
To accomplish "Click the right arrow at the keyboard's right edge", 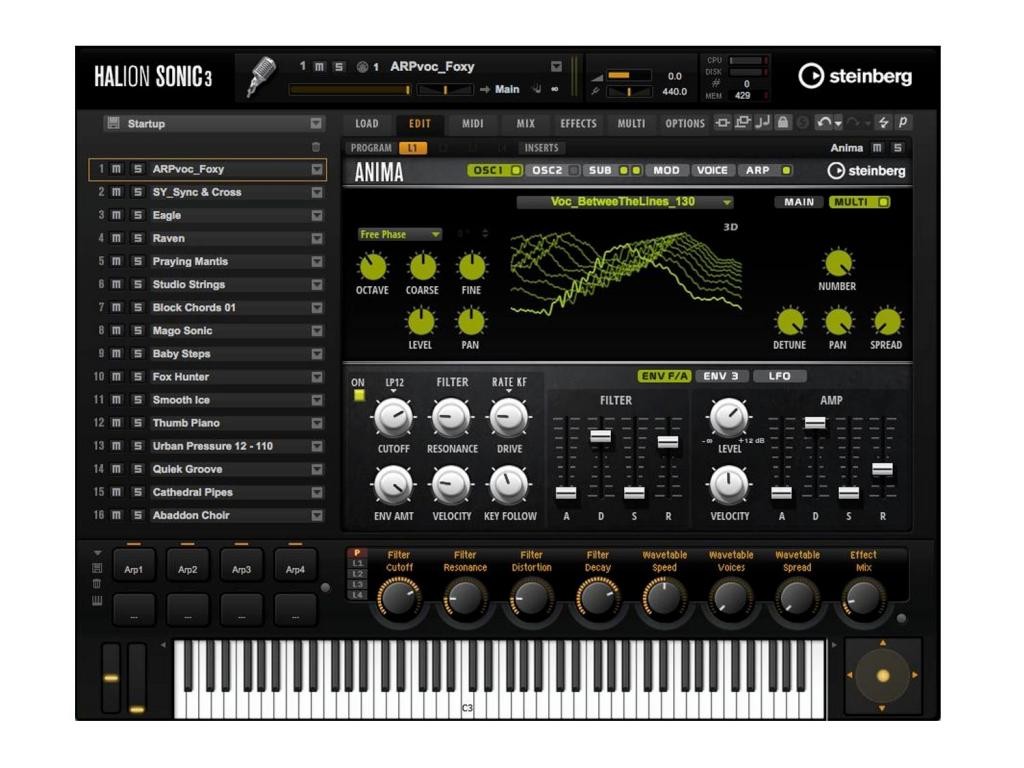I will (x=834, y=645).
